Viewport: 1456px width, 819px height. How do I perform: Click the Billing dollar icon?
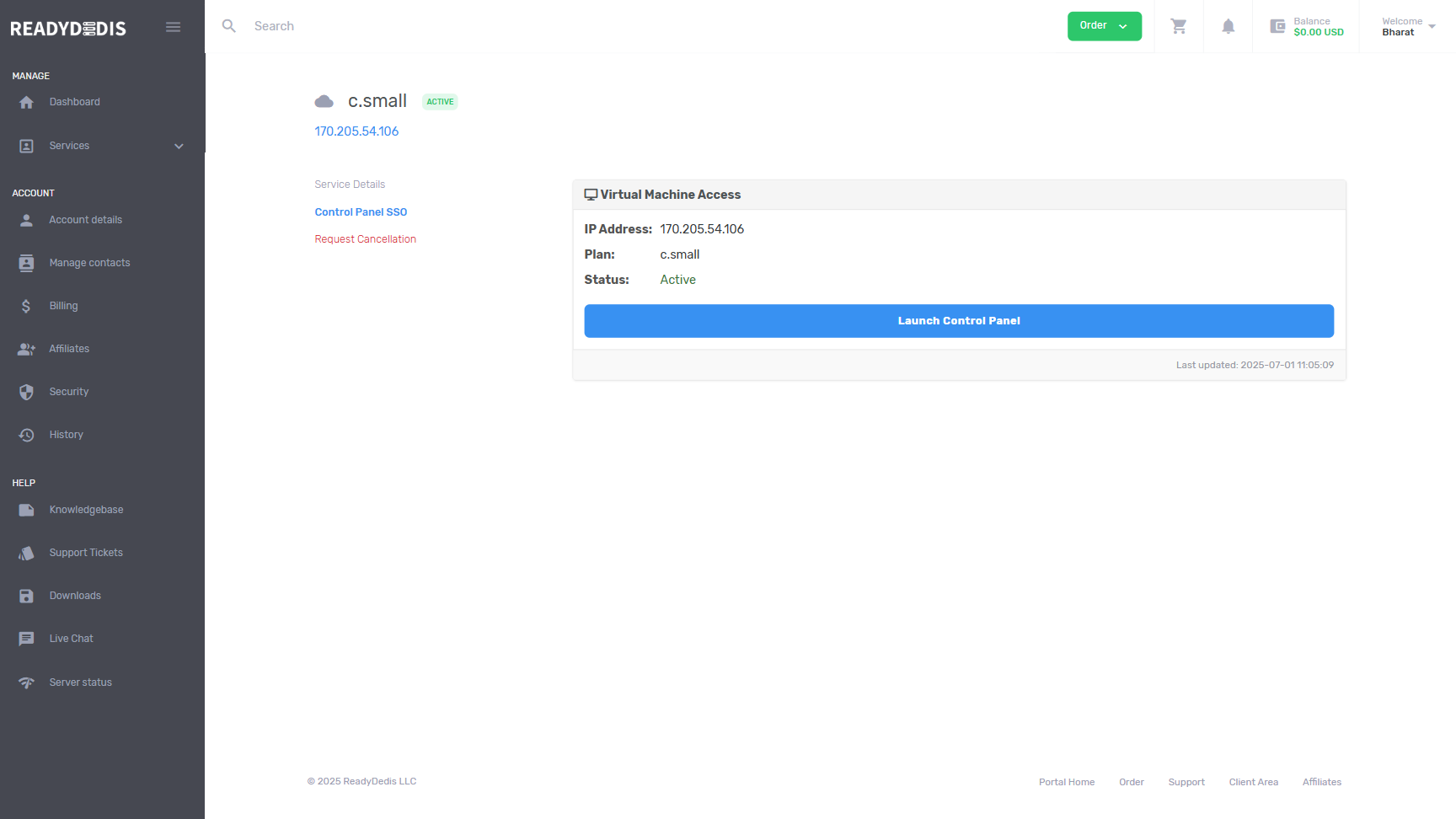pyautogui.click(x=26, y=306)
